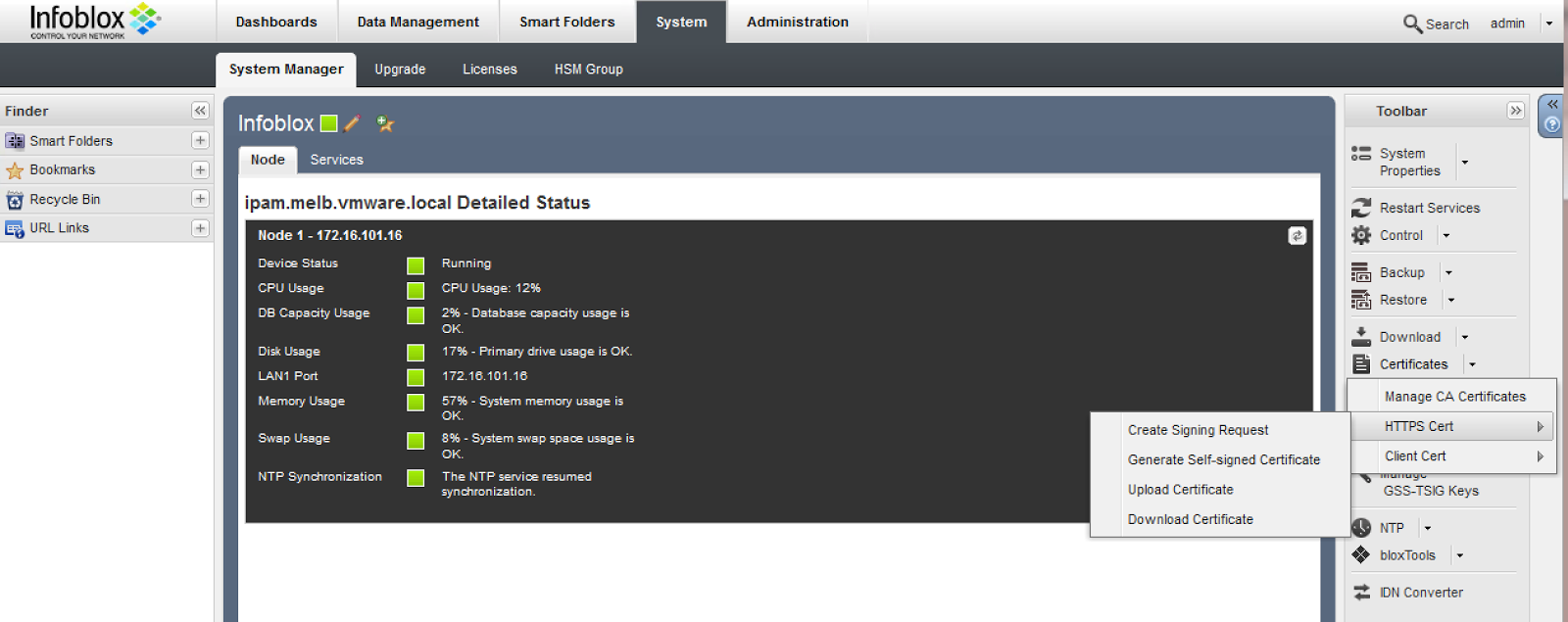This screenshot has height=622, width=1568.
Task: Go to the Administration tab
Action: point(798,22)
